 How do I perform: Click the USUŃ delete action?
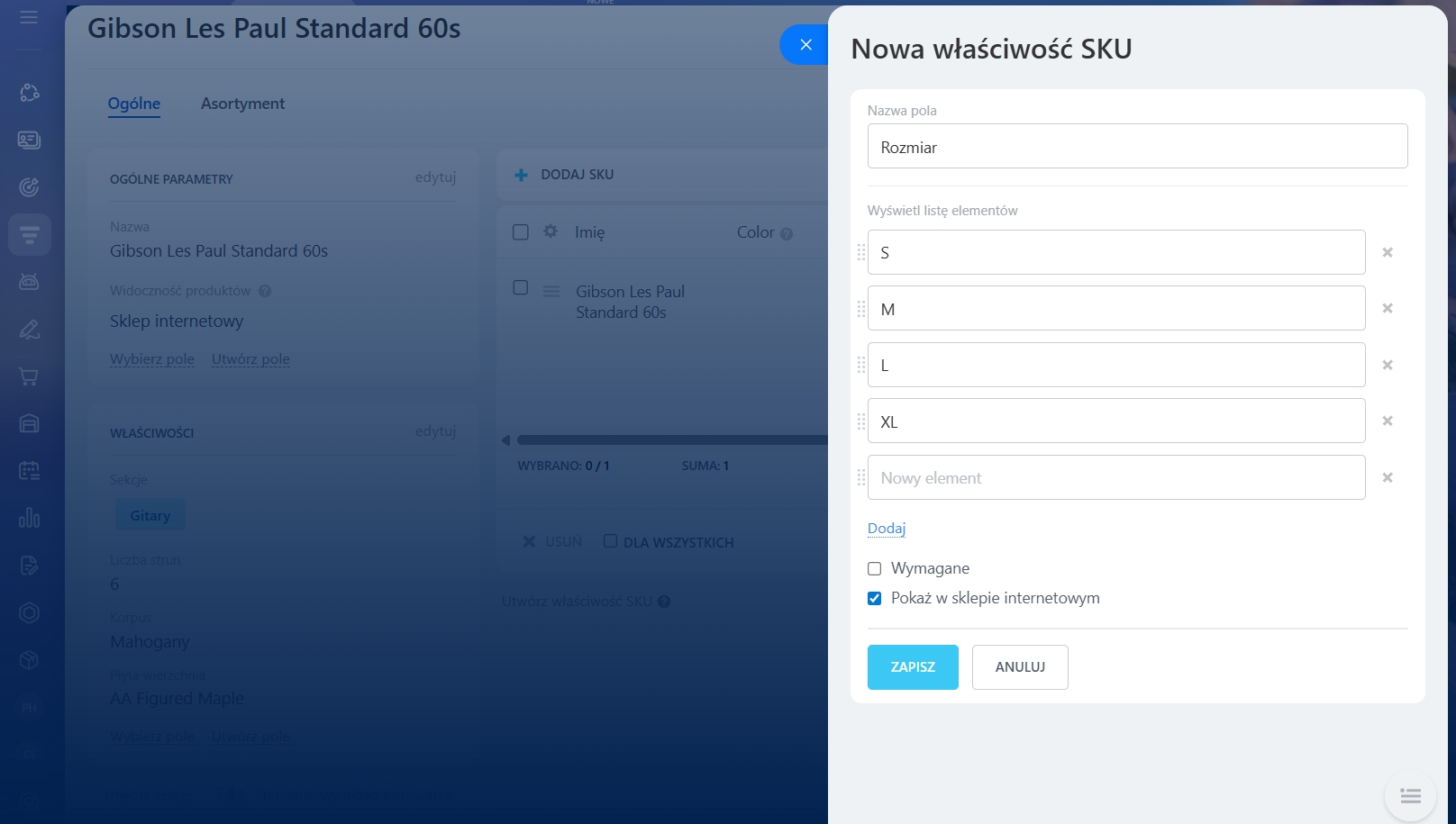pos(552,541)
